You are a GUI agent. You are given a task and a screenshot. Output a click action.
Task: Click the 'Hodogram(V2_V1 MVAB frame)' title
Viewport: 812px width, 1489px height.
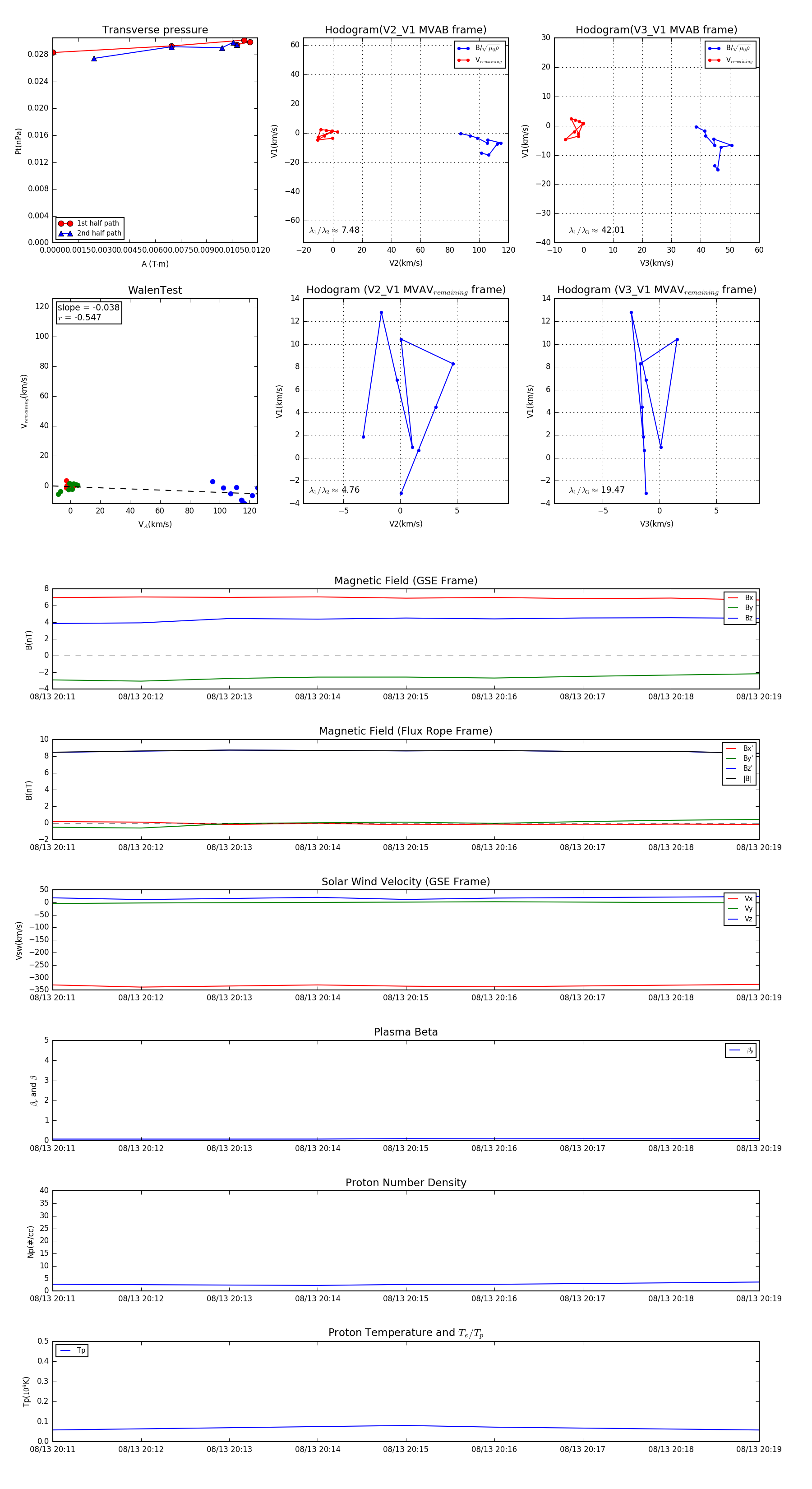[406, 30]
